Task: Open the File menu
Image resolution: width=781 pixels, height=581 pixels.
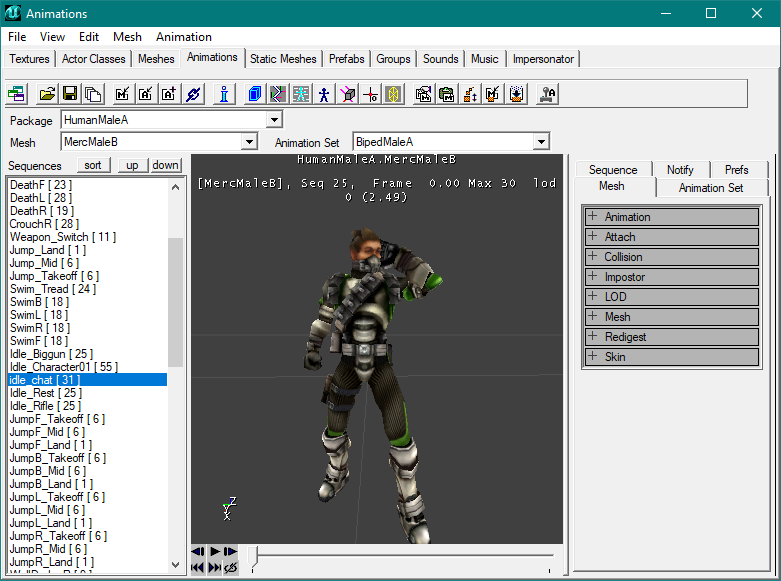Action: pyautogui.click(x=17, y=37)
